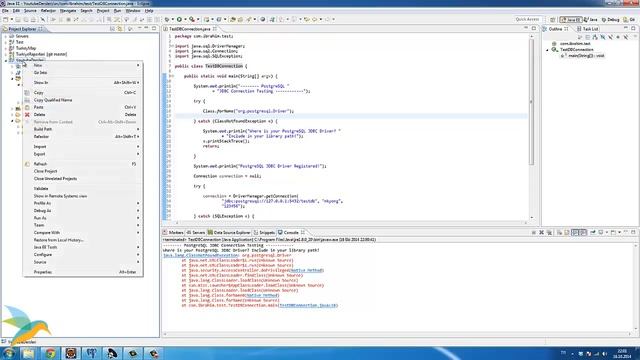640x360 pixels.
Task: Open Windows Explorer from the taskbar
Action: point(29,353)
